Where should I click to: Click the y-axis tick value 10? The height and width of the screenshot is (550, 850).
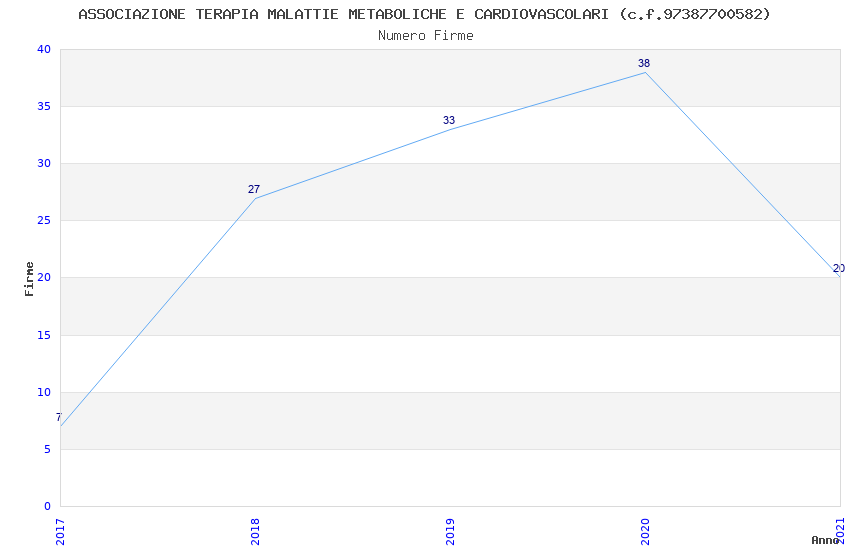point(44,392)
